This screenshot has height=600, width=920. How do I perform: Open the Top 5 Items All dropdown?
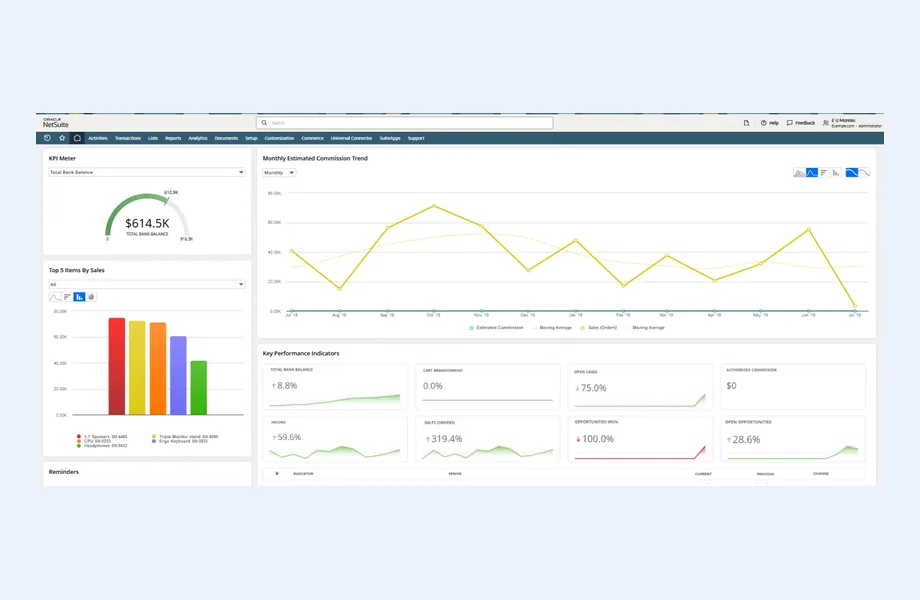tap(147, 284)
